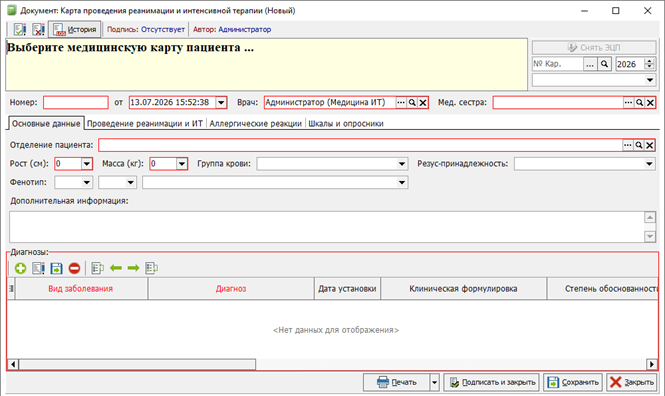Maximize the document window
The width and height of the screenshot is (665, 396).
coord(615,11)
